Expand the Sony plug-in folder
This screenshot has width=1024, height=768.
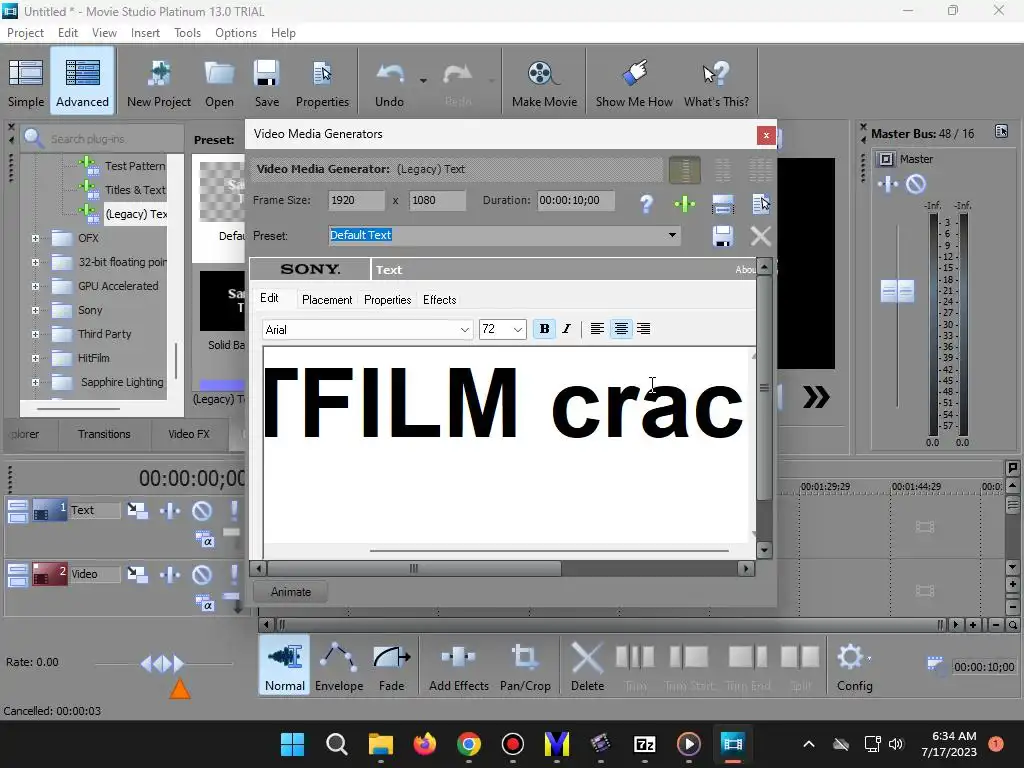click(35, 310)
